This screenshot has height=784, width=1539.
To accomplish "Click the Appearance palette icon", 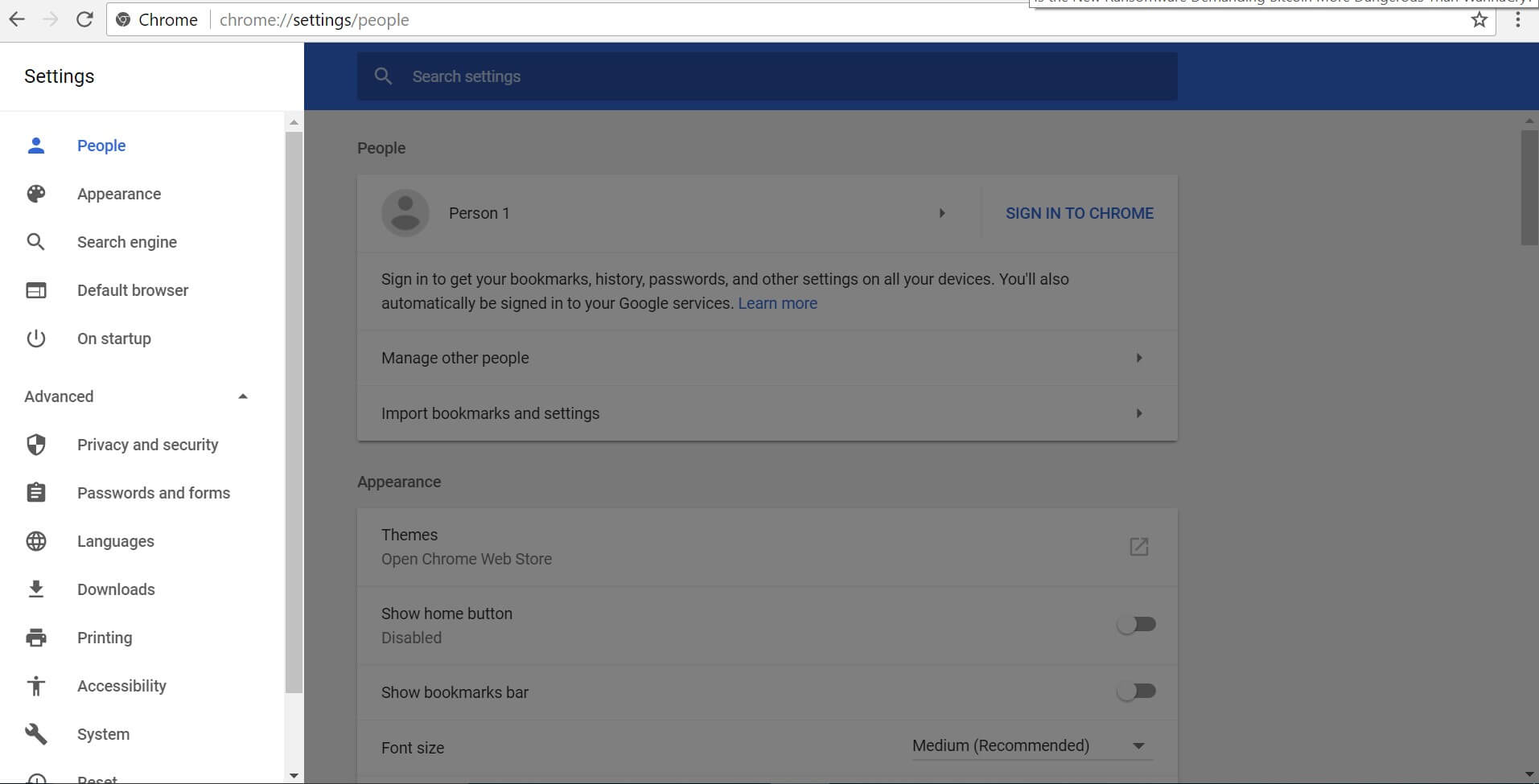I will [x=36, y=194].
